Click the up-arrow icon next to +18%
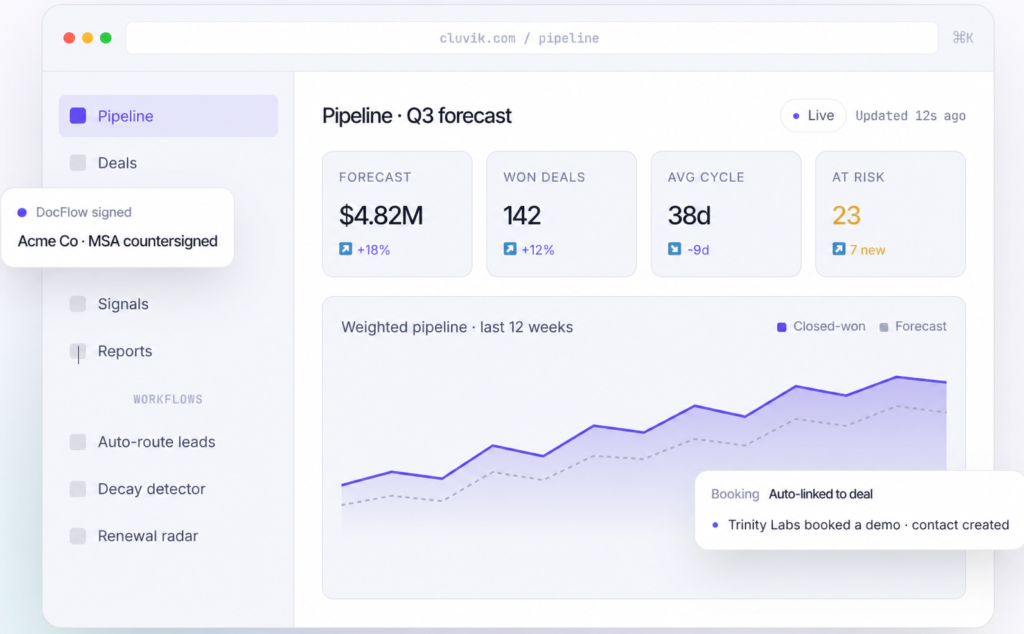The image size is (1024, 634). [x=345, y=249]
